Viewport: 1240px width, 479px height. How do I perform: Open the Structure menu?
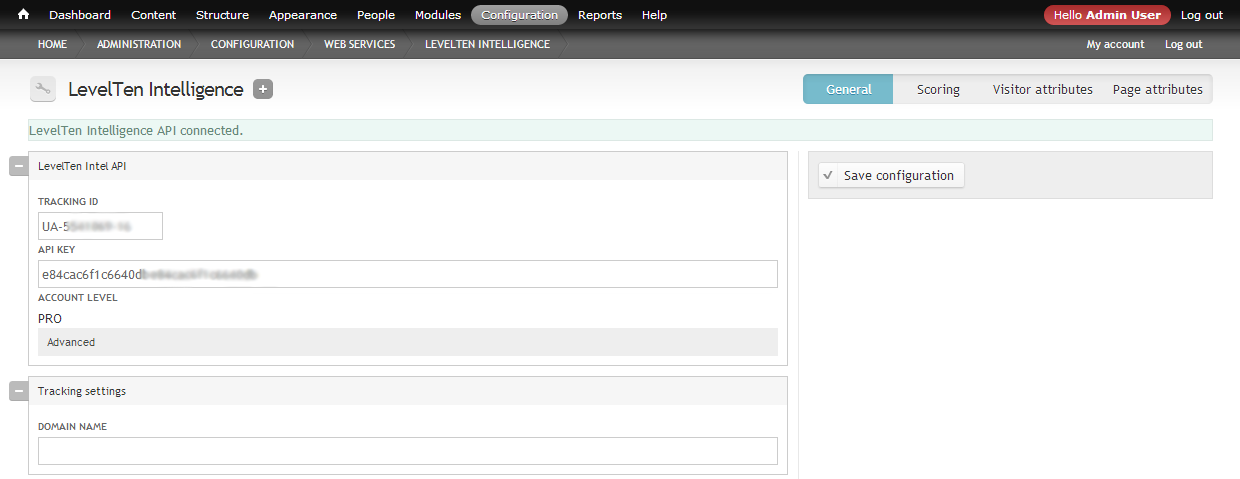(222, 15)
